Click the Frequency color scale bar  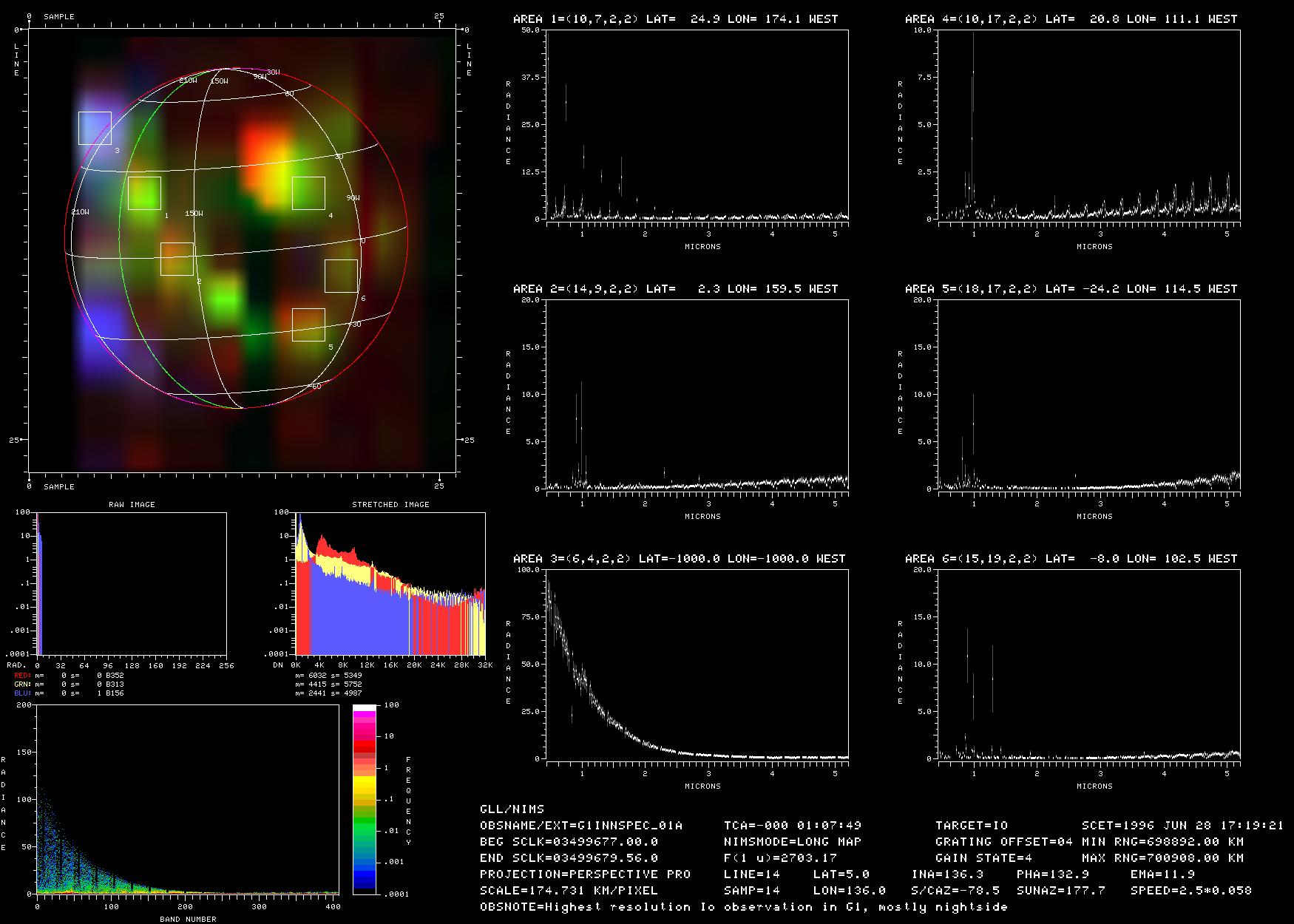coord(365,799)
